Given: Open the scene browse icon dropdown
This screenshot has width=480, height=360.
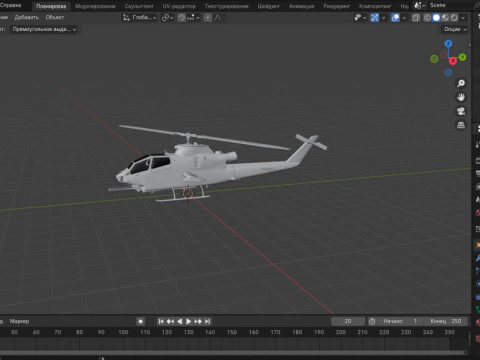Looking at the screenshot, I should tap(420, 5).
